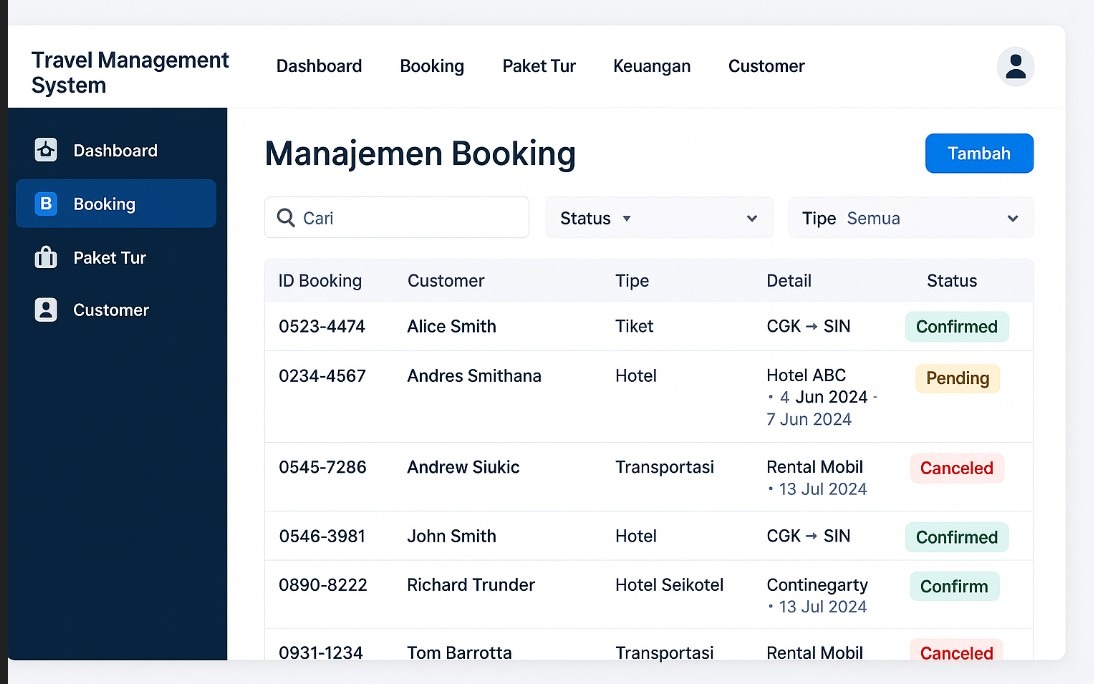Open Keuangan in the top navigation

pos(652,66)
